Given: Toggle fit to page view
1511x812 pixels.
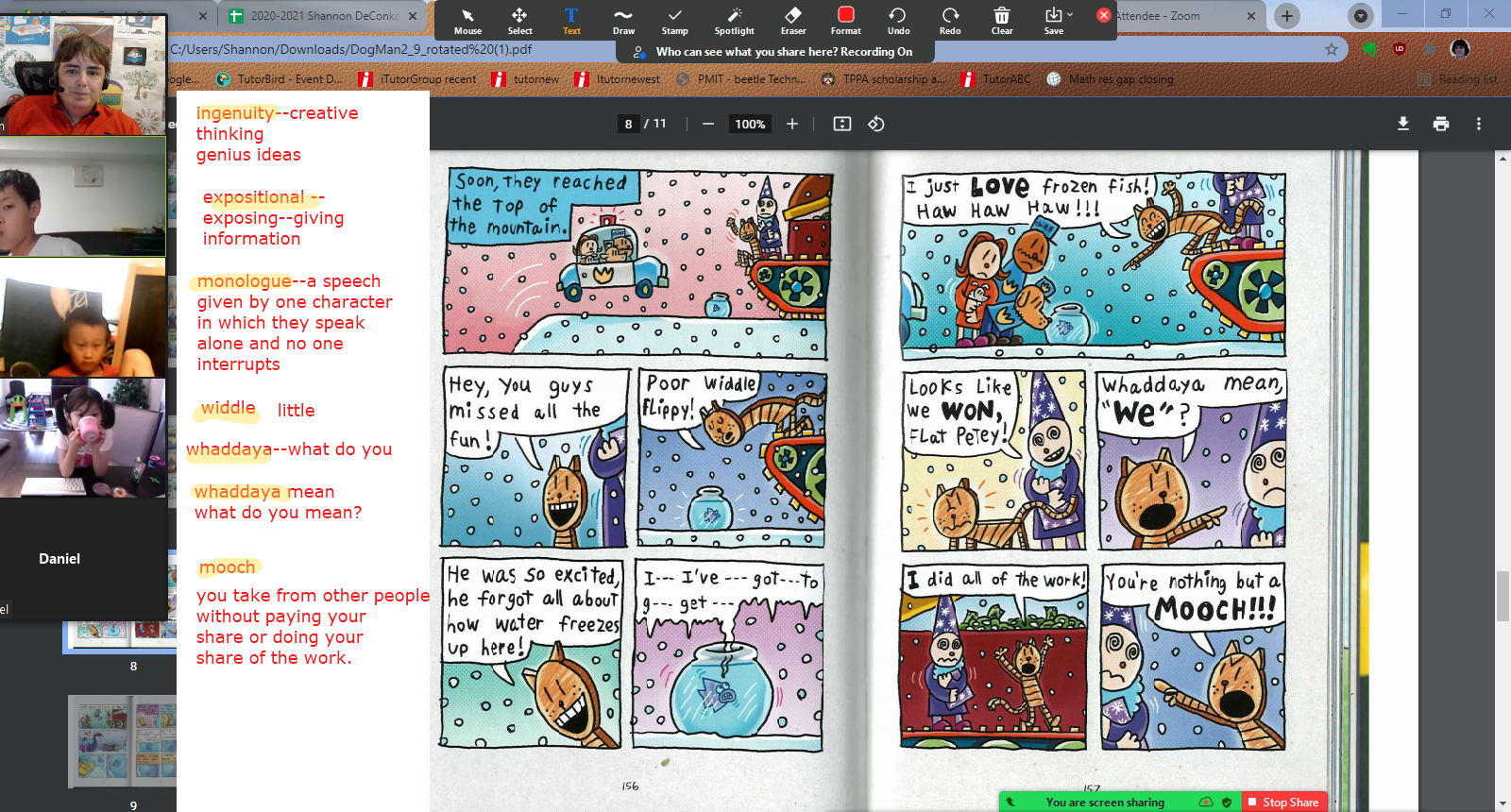Looking at the screenshot, I should point(842,124).
